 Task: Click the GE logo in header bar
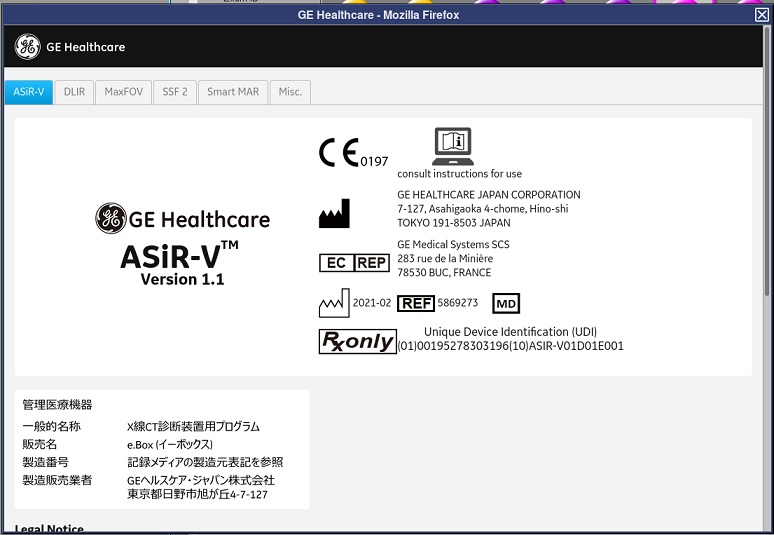click(x=27, y=47)
